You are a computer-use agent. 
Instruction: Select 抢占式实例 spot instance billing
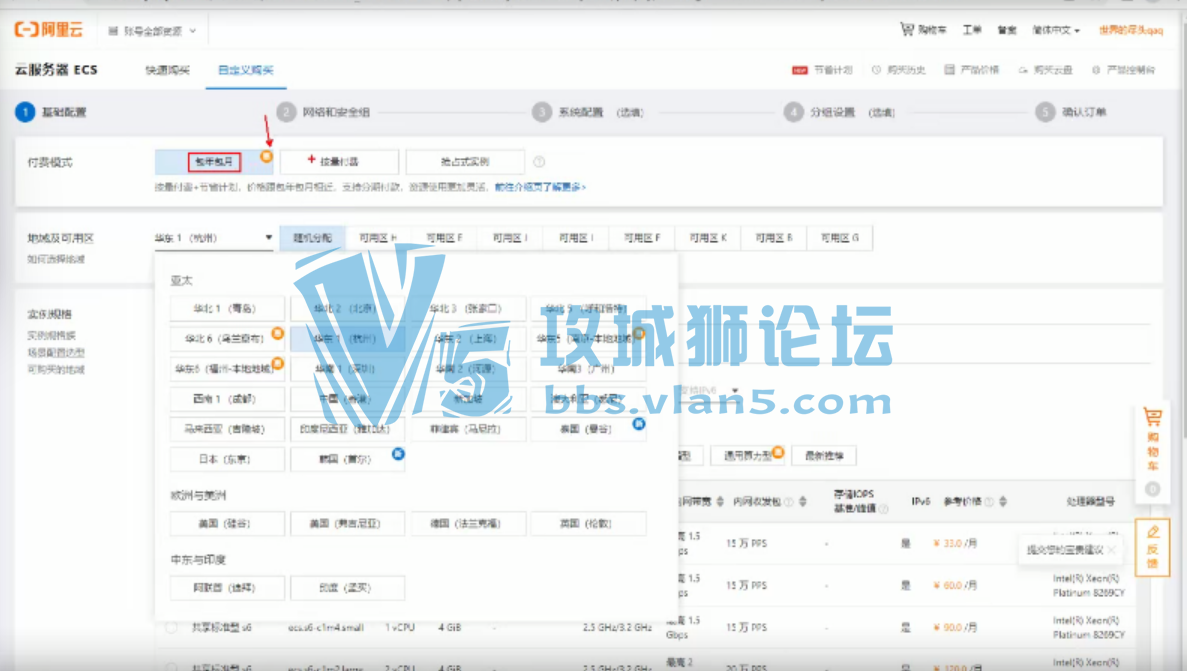point(465,161)
